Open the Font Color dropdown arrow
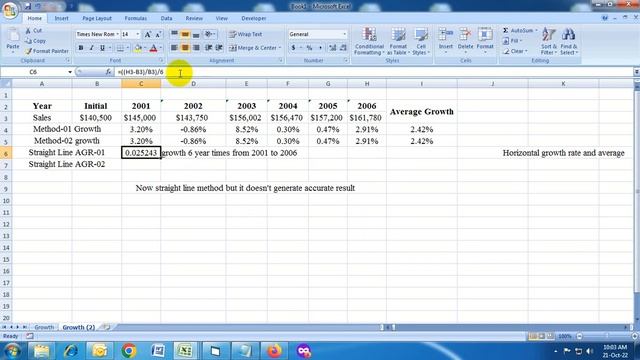Image resolution: width=640 pixels, height=360 pixels. (161, 48)
